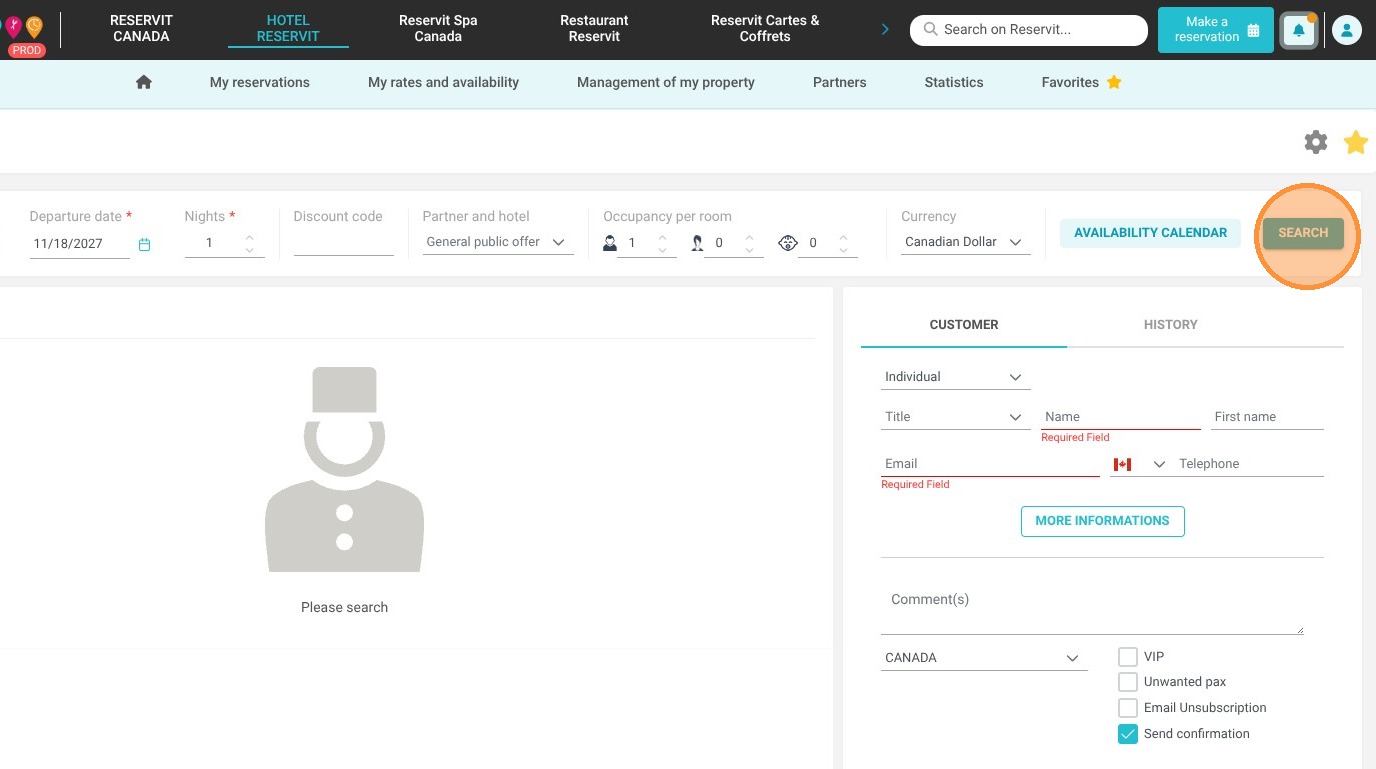Viewport: 1376px width, 769px height.
Task: Adjust the Nights stepper arrows
Action: 249,243
